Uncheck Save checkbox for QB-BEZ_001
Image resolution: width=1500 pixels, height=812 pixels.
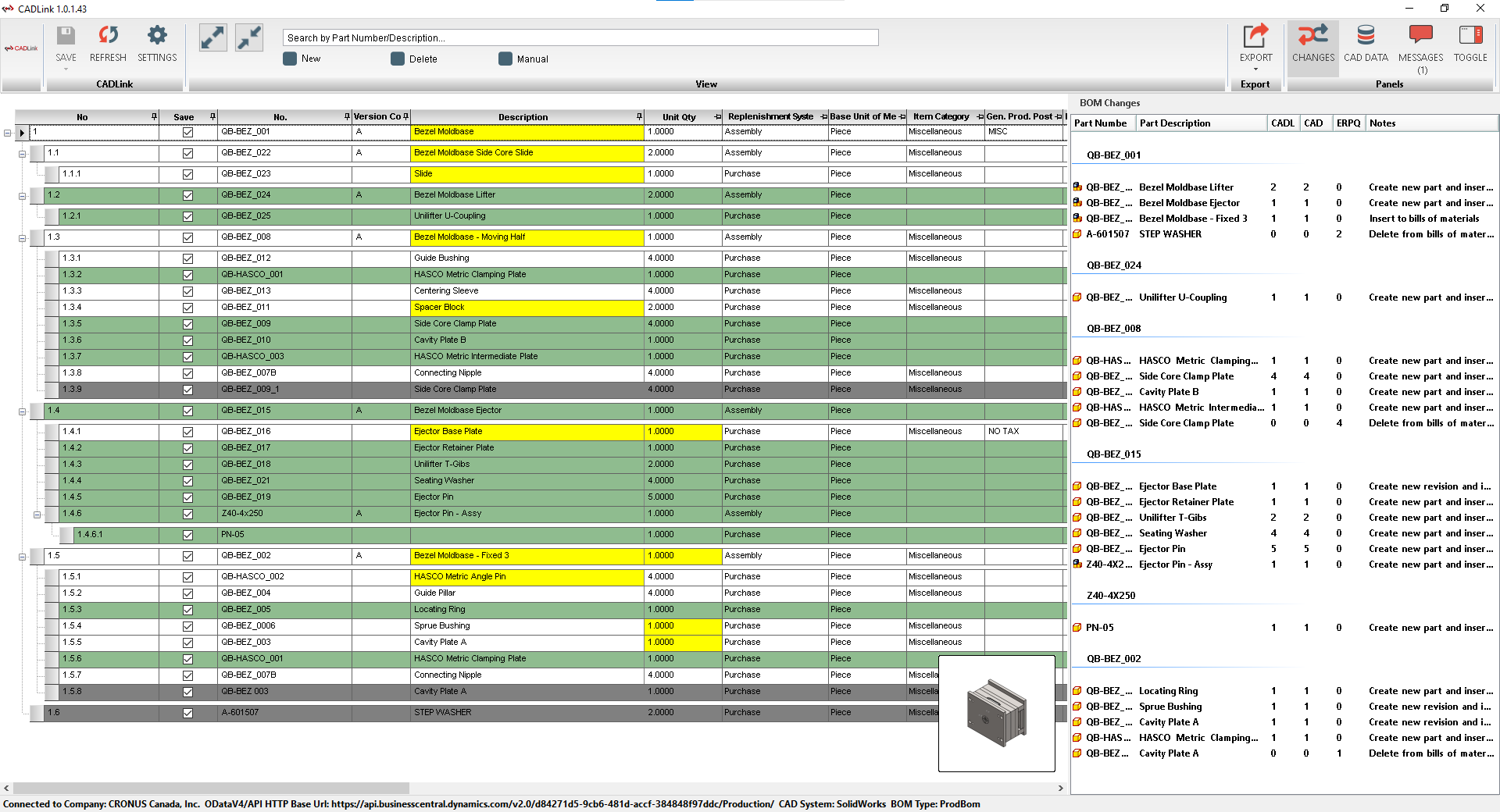[187, 133]
